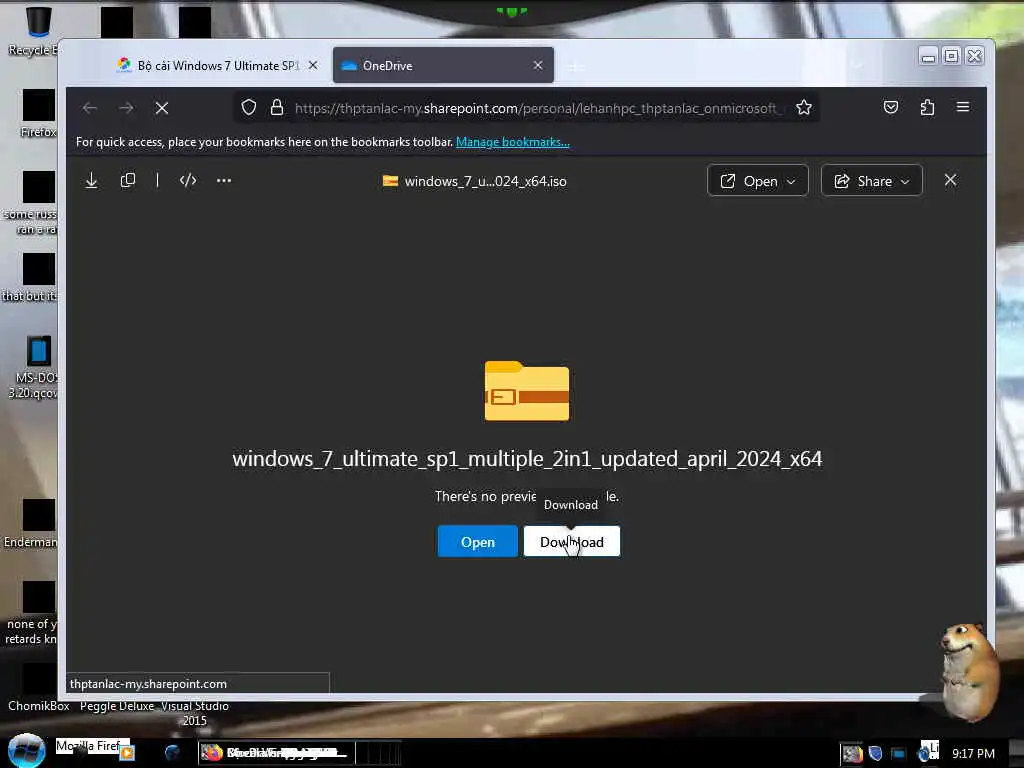Stop page loading with the X button
The image size is (1024, 768).
[162, 108]
